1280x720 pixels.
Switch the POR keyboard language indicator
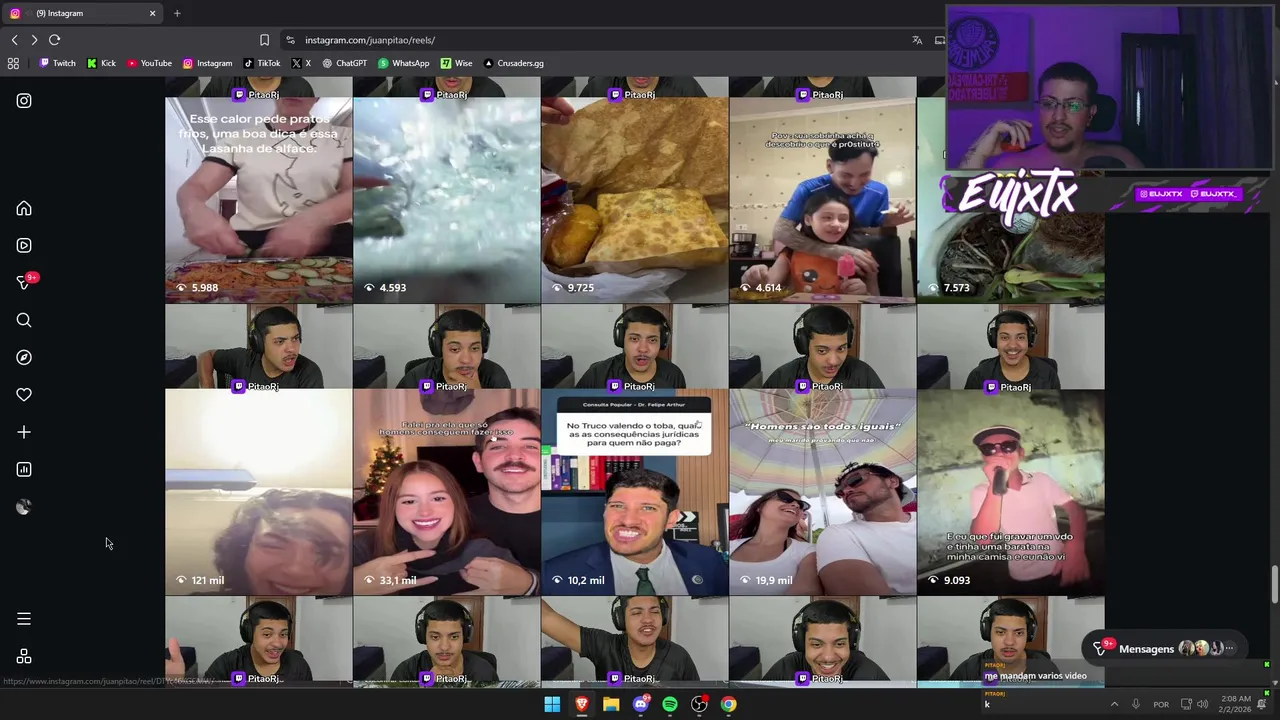pyautogui.click(x=1161, y=704)
